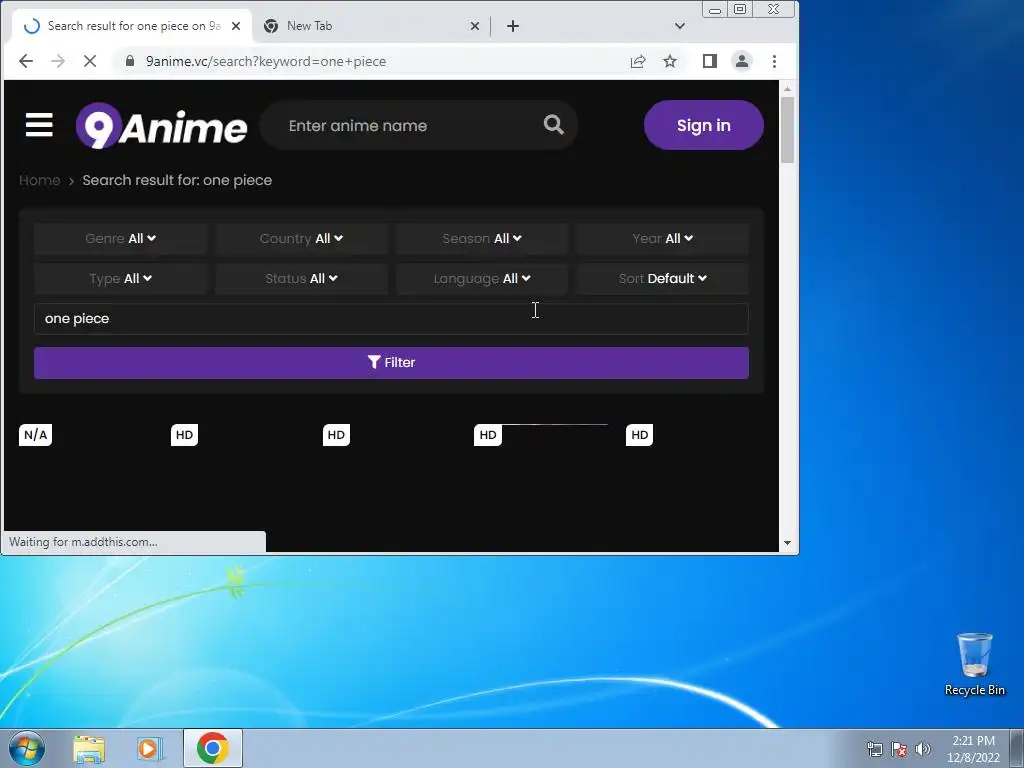Switch to the New Tab tab
The image size is (1024, 768).
pos(369,26)
